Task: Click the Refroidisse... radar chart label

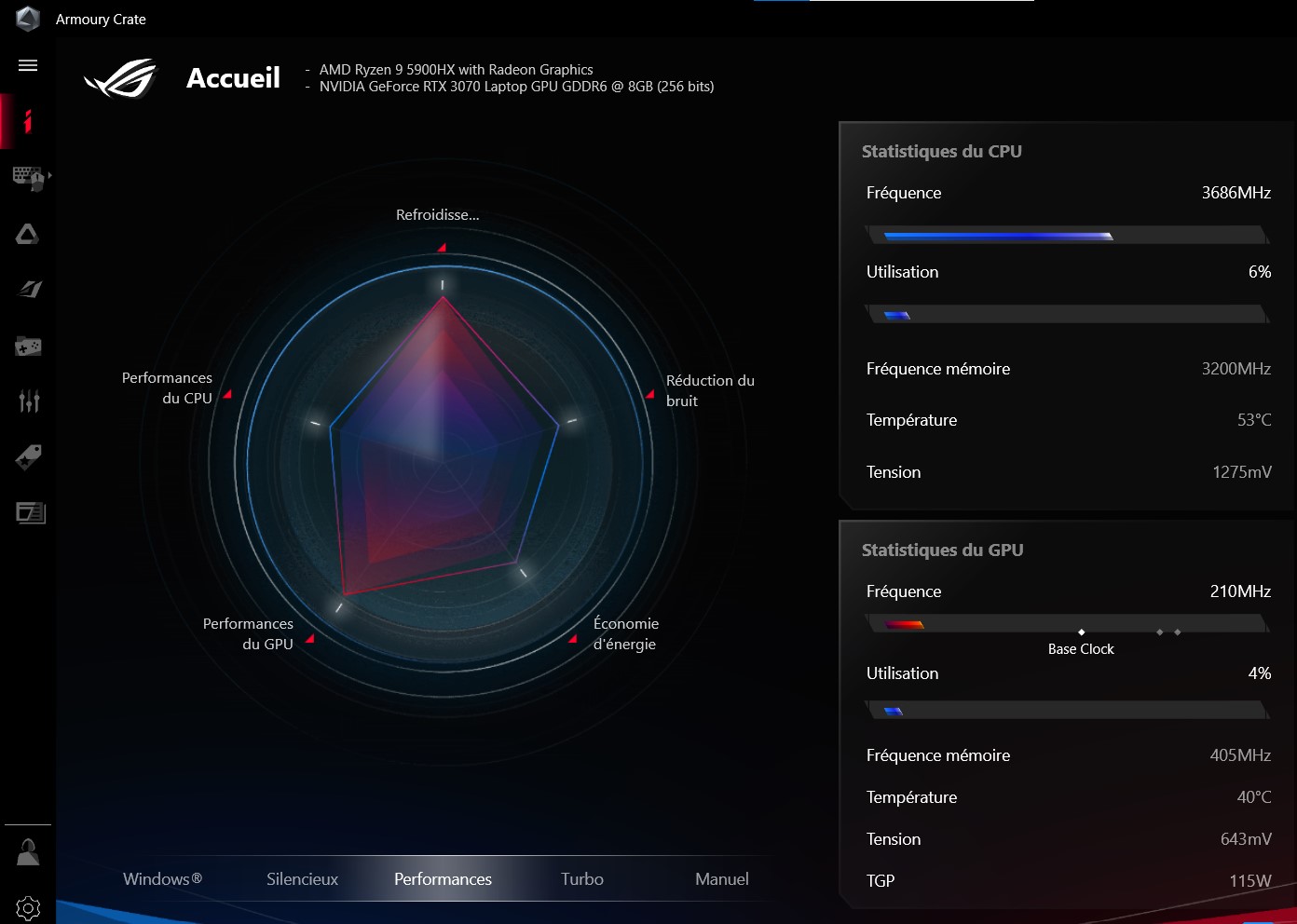Action: 437,215
